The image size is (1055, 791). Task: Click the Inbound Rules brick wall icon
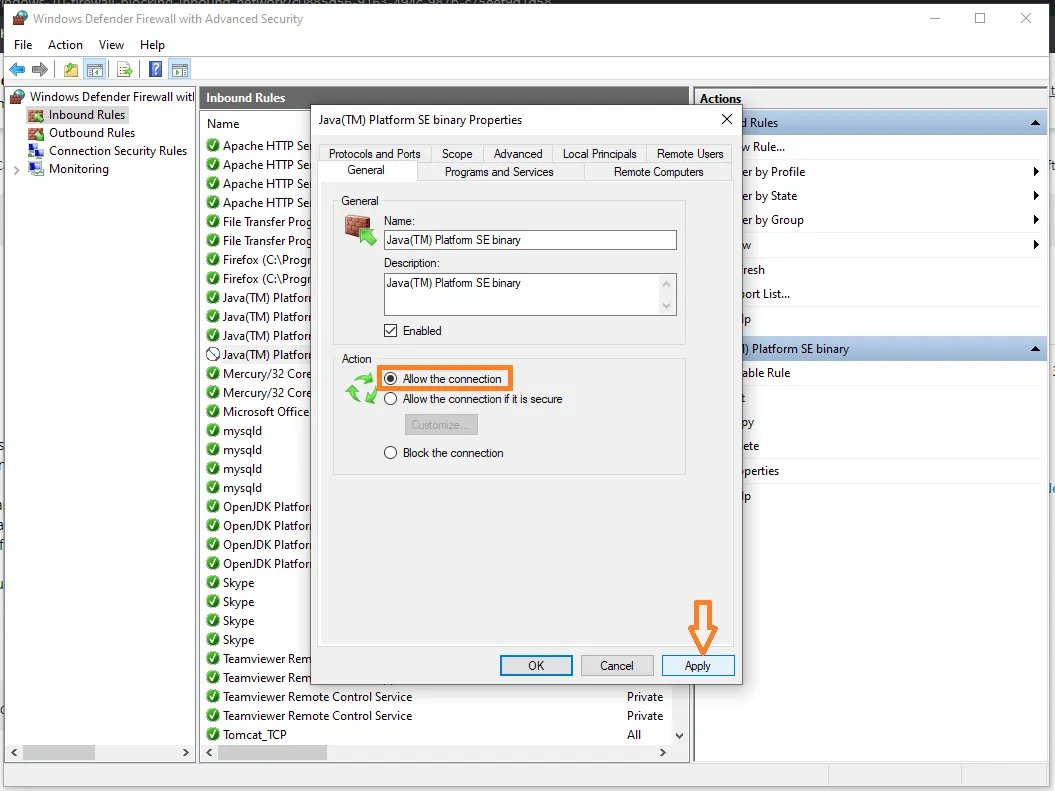pos(36,116)
